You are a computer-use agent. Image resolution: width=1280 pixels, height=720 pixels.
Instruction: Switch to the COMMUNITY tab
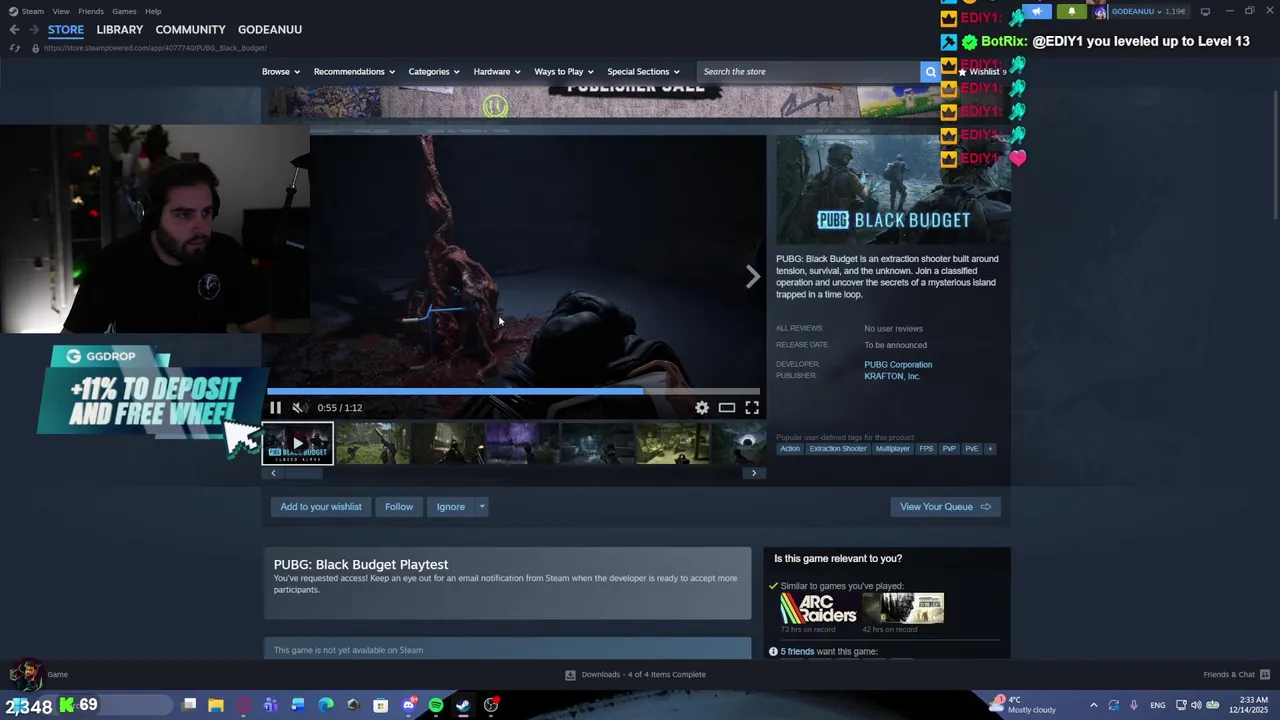190,29
